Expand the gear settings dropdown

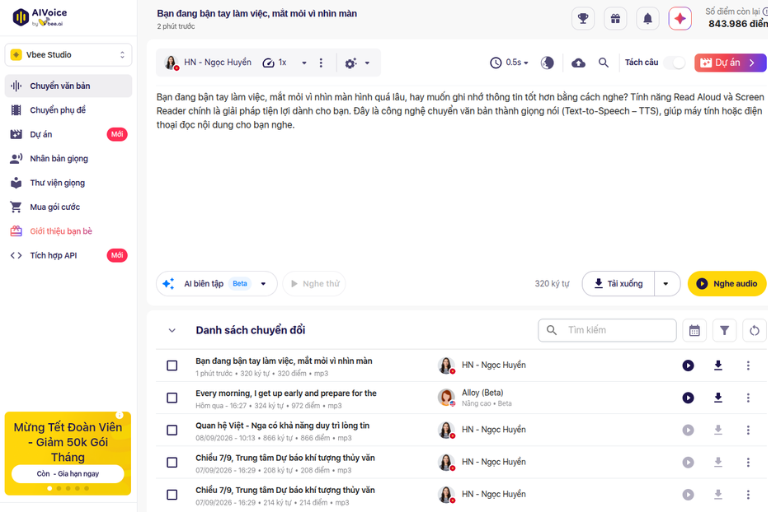coord(367,63)
